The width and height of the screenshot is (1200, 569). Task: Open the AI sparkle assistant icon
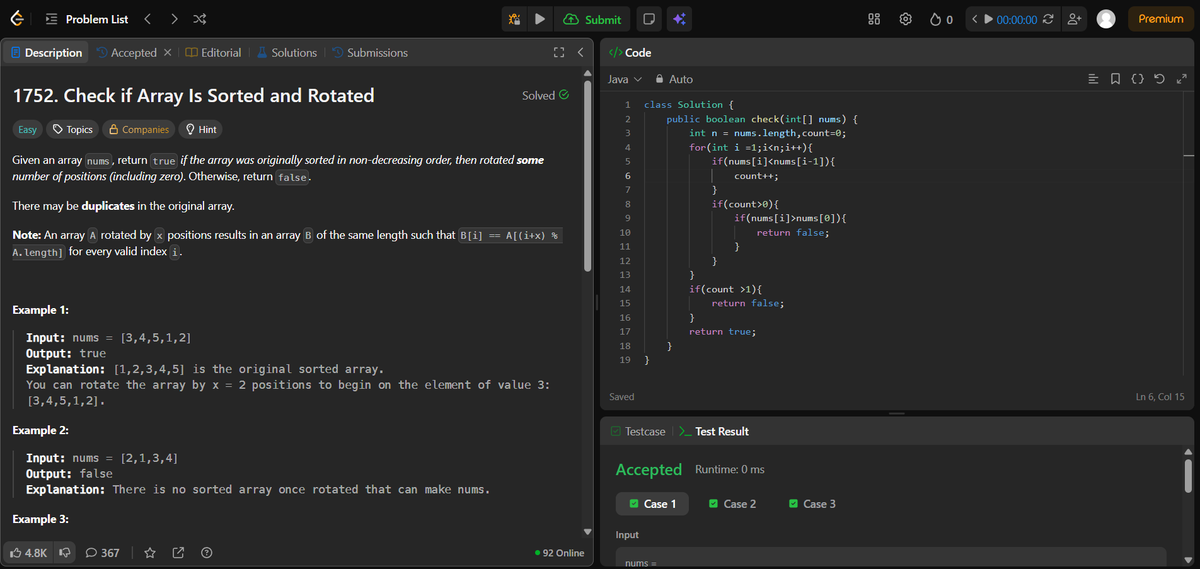tap(678, 19)
